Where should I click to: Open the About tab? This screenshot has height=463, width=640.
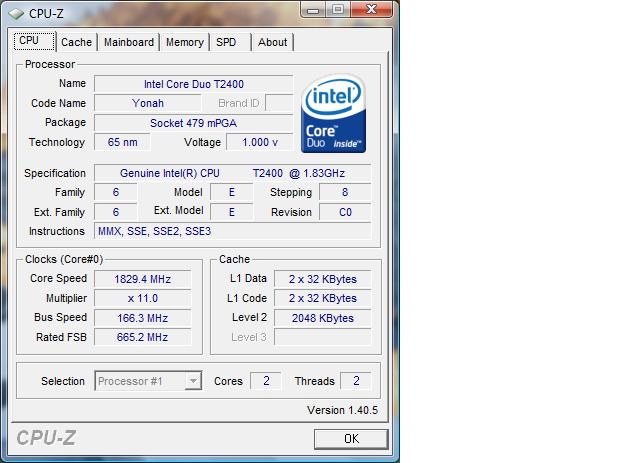coord(272,42)
